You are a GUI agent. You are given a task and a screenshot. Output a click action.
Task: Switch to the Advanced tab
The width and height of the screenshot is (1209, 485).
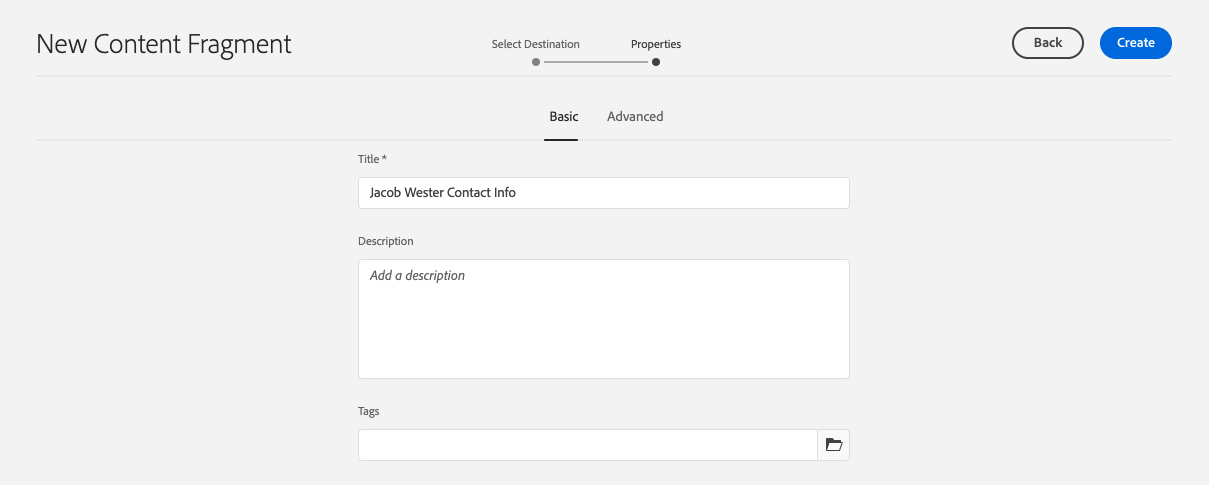pos(635,117)
